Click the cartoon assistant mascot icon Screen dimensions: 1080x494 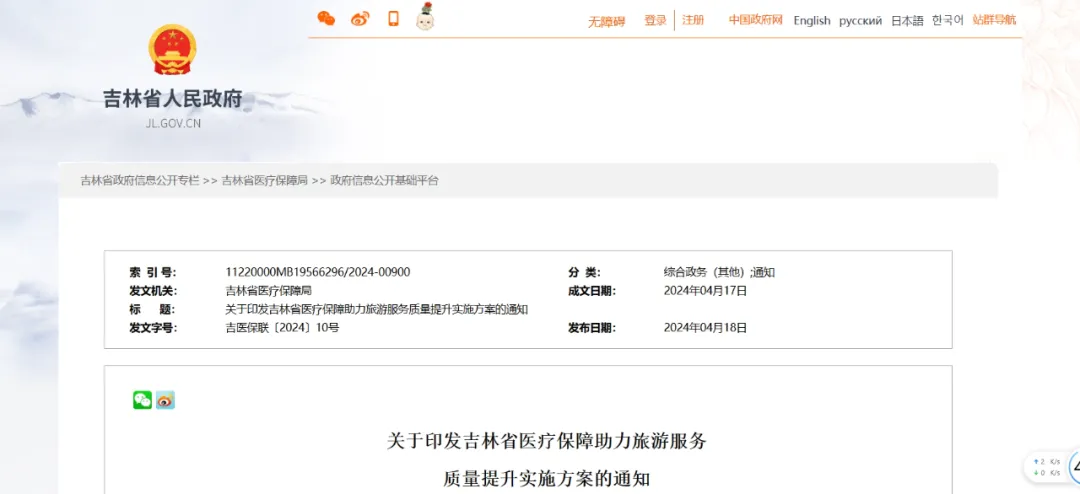pos(426,17)
